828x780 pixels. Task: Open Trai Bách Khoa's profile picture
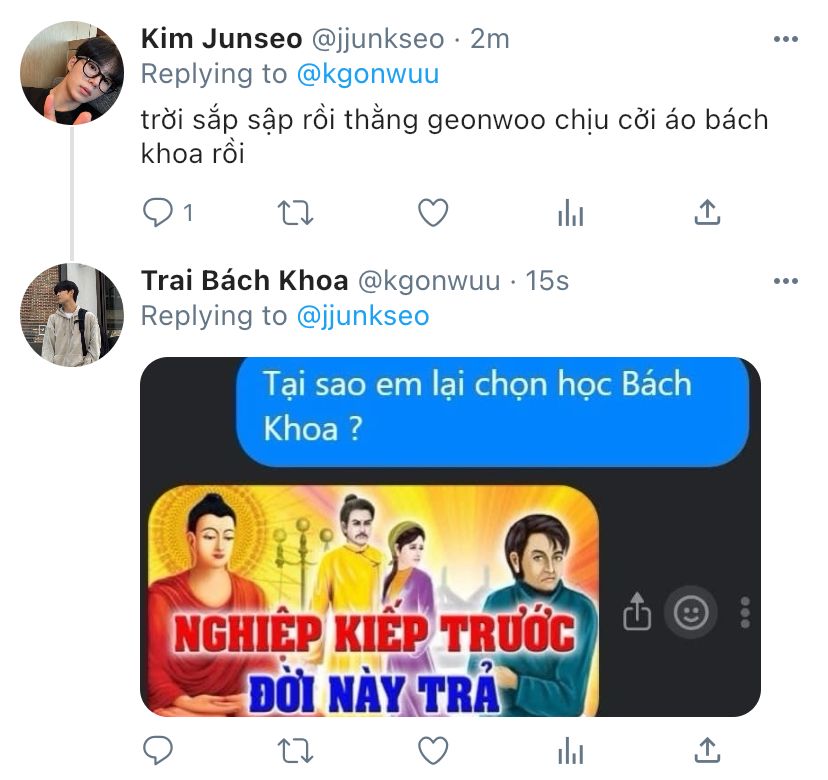(71, 314)
